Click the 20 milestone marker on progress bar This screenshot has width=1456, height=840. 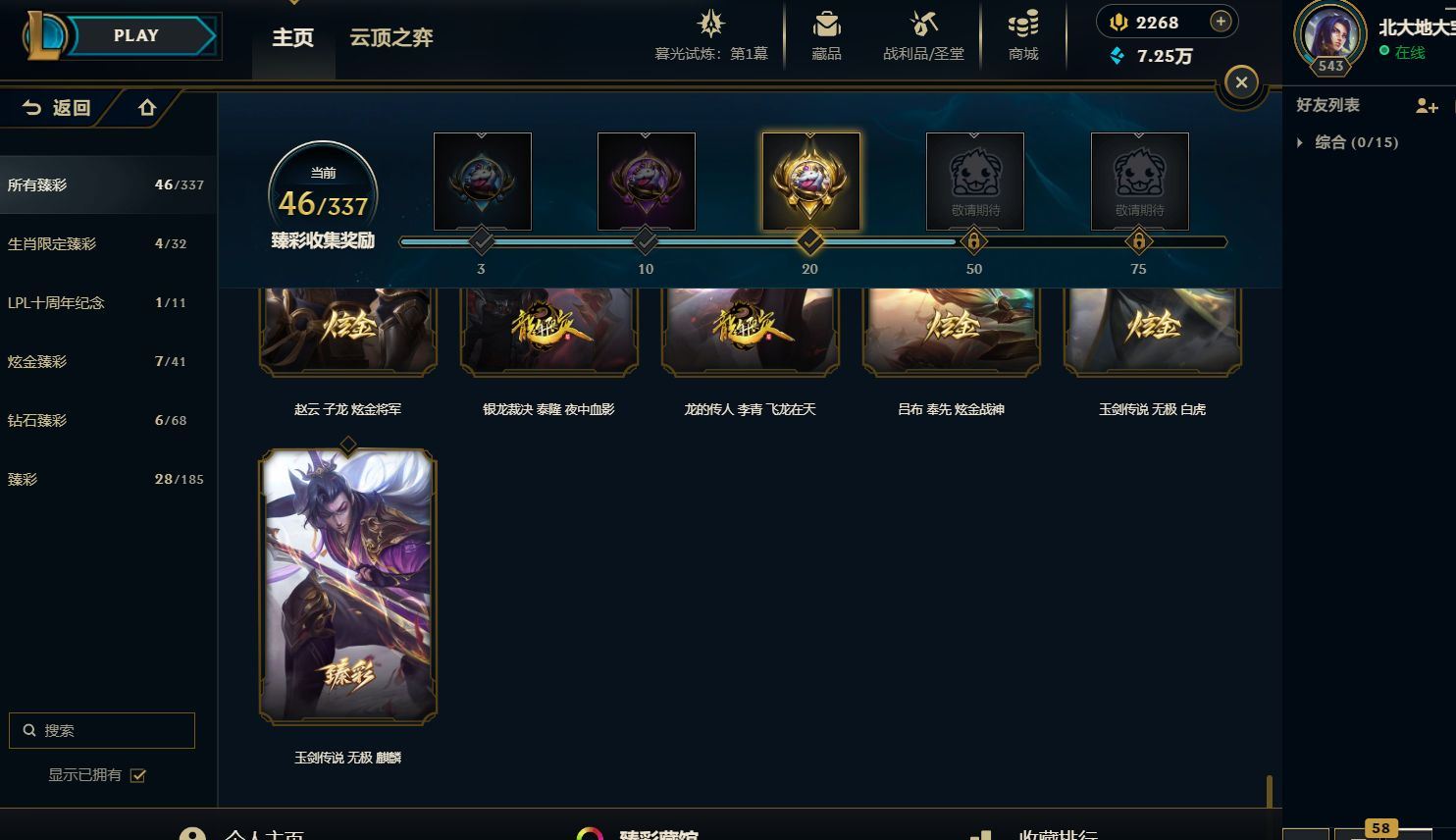click(x=809, y=241)
